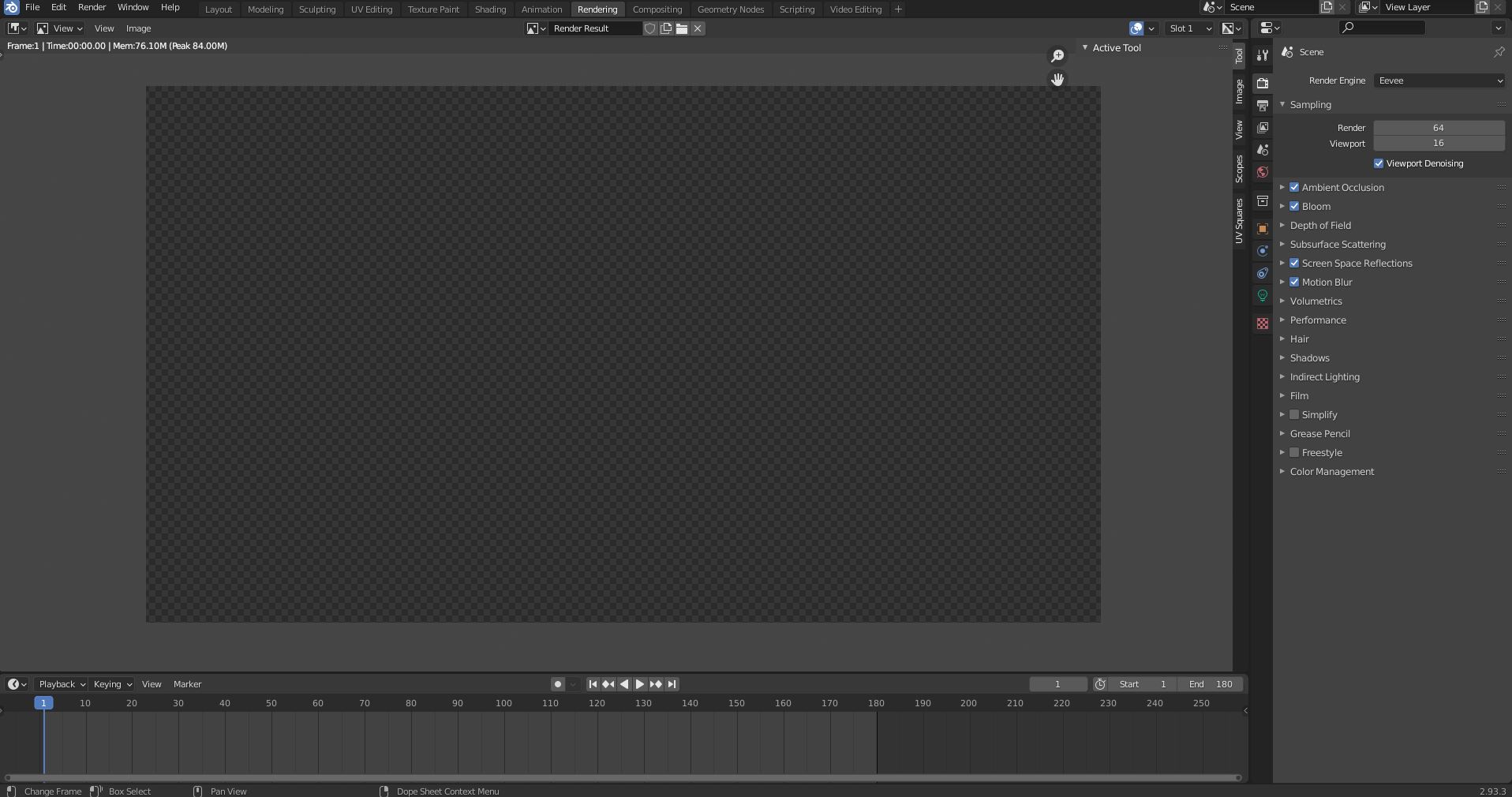Play the animation forward
This screenshot has height=797, width=1512.
640,684
